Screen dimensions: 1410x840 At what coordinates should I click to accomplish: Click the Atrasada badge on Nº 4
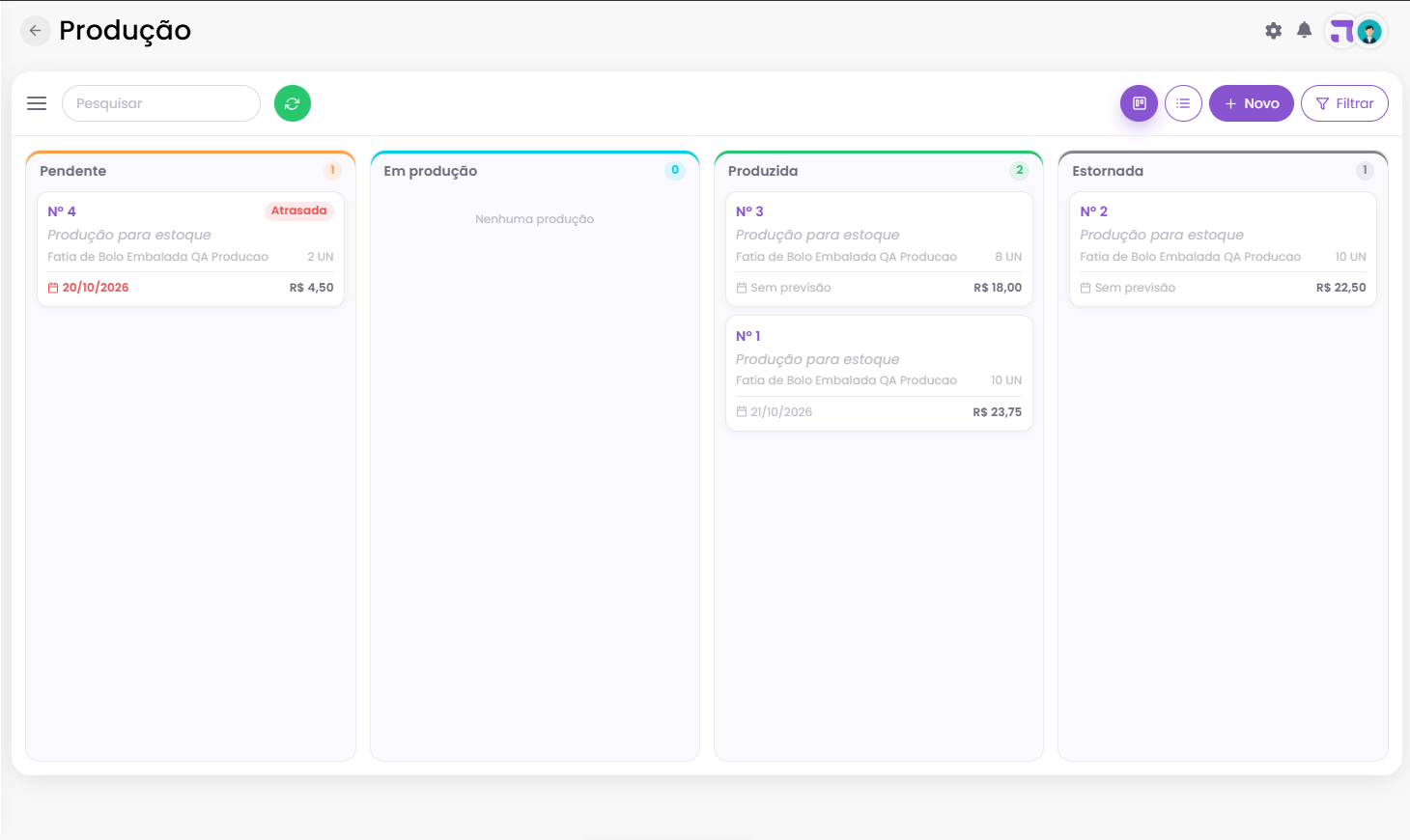(298, 210)
